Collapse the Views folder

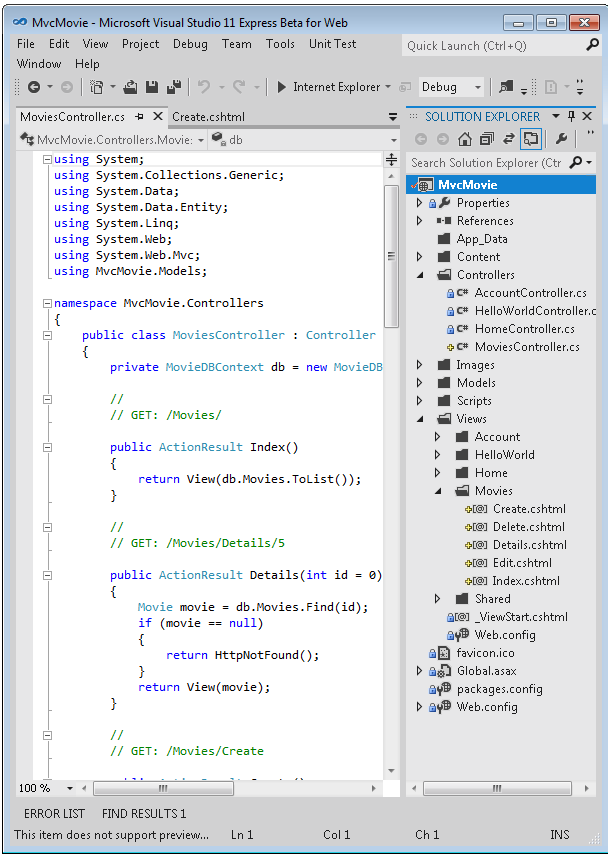pos(420,419)
